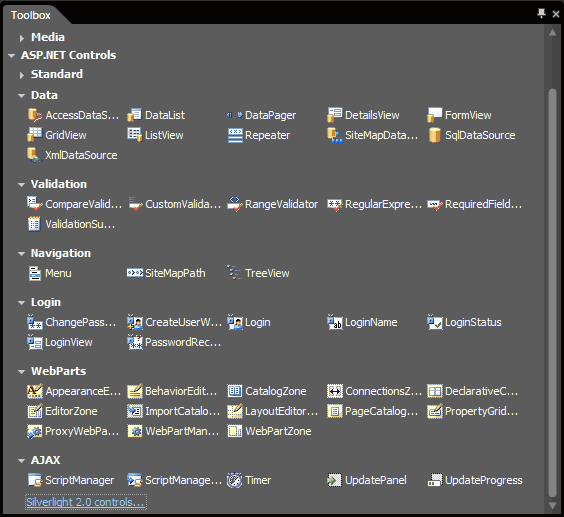This screenshot has width=564, height=517.
Task: Click the 'ImportCatalo...' item label
Action: coord(182,411)
